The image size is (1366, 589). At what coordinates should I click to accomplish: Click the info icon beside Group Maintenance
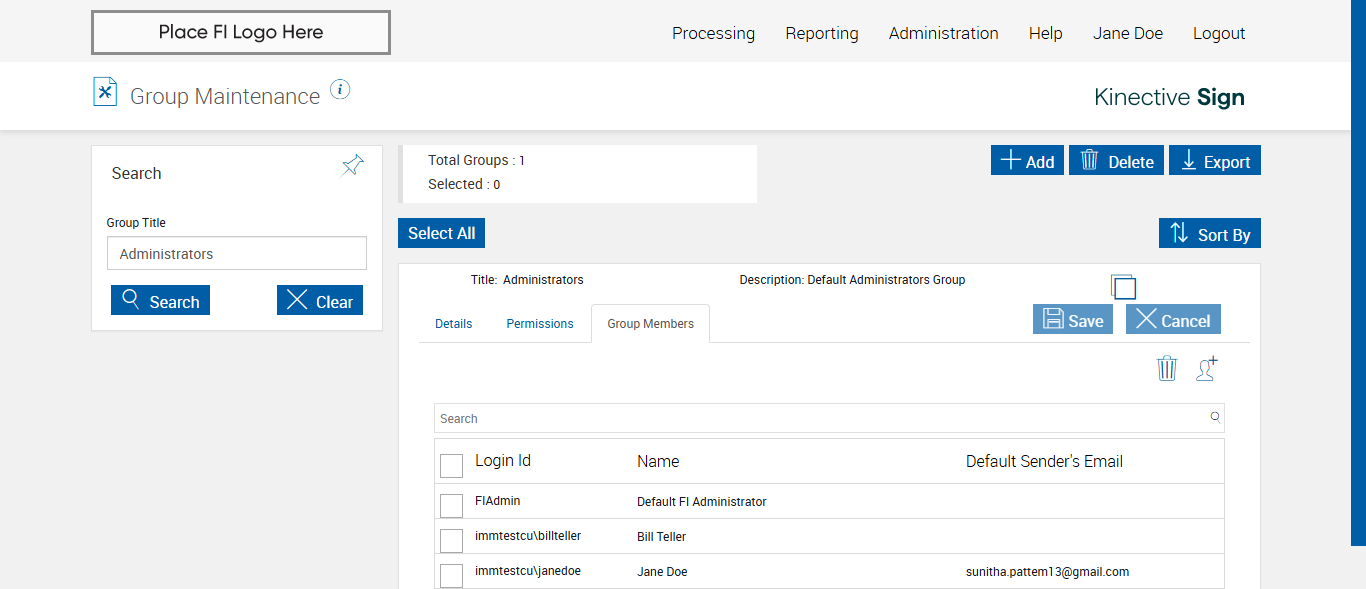click(340, 90)
